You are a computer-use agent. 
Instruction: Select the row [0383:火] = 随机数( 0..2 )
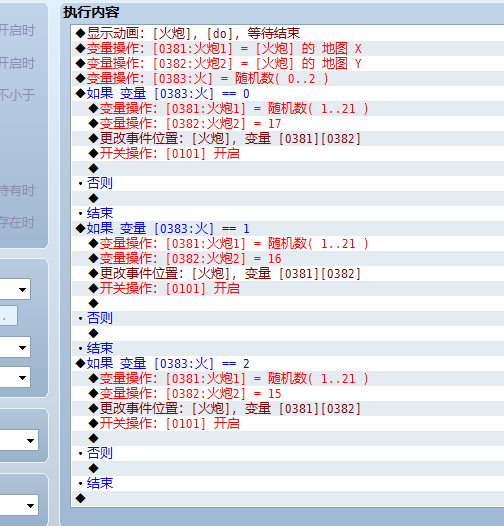click(x=288, y=78)
